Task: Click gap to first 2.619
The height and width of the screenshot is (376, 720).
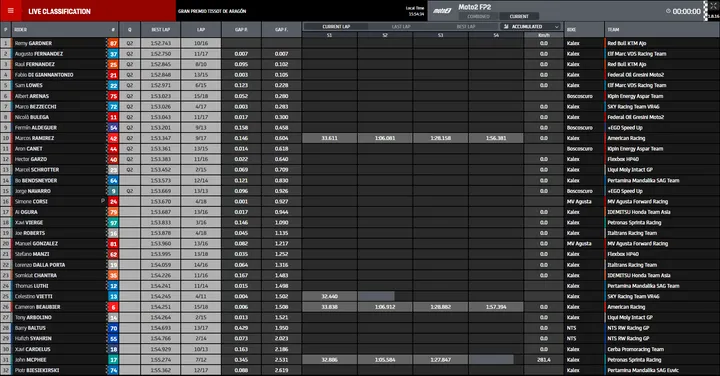Action: click(281, 370)
